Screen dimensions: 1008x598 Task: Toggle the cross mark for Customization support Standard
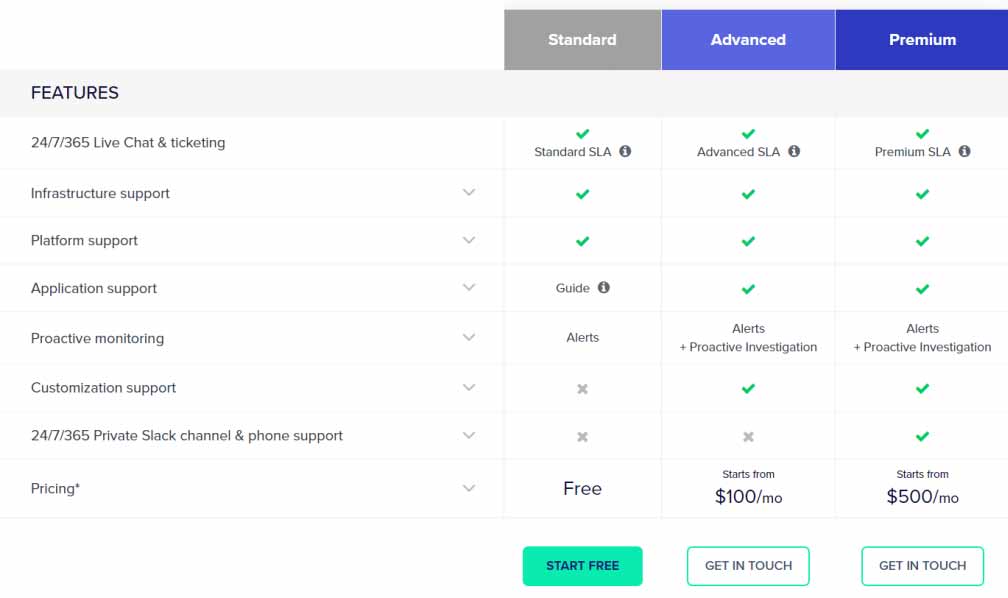coord(582,388)
